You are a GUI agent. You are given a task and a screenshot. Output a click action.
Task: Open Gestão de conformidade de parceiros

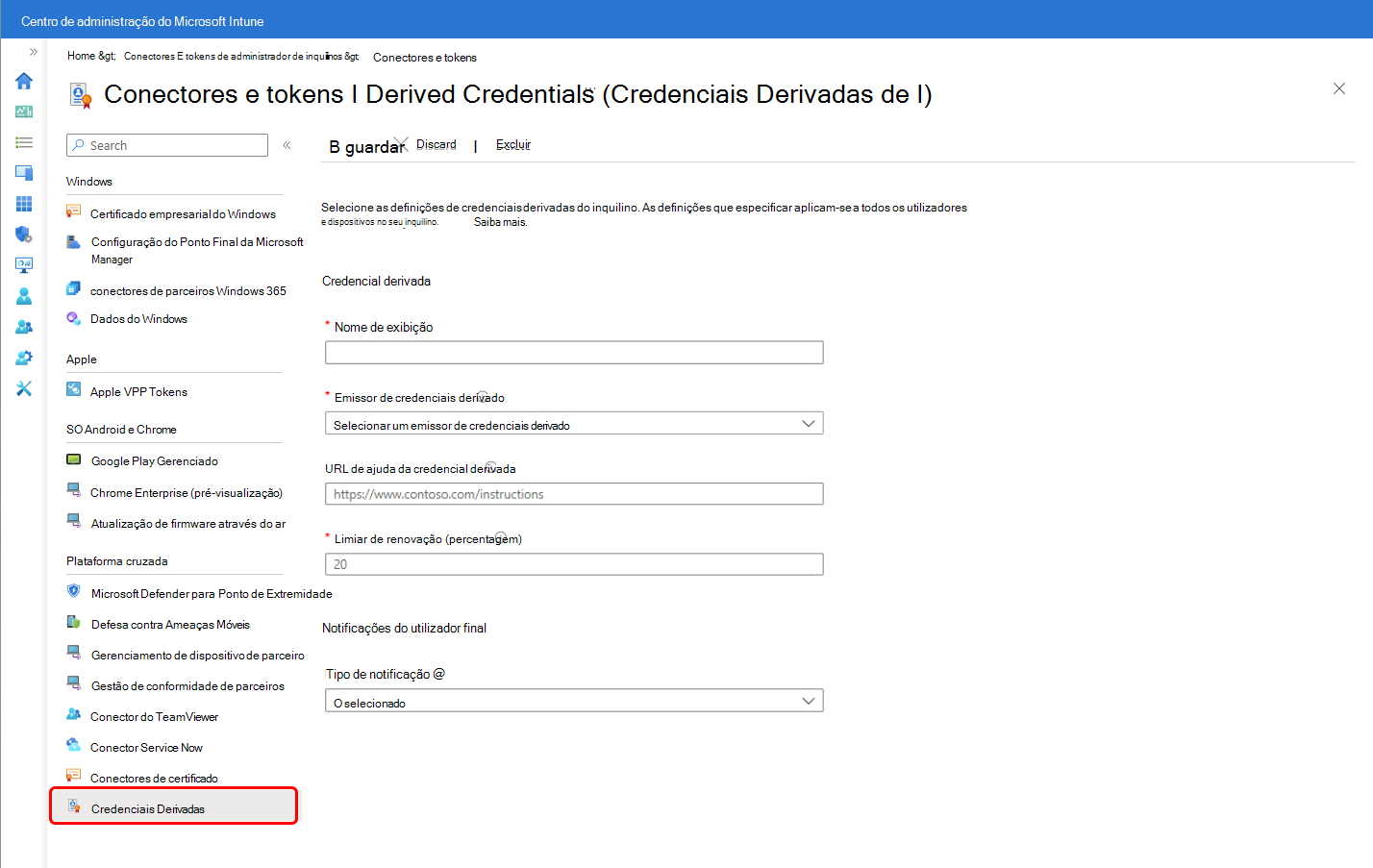point(187,685)
